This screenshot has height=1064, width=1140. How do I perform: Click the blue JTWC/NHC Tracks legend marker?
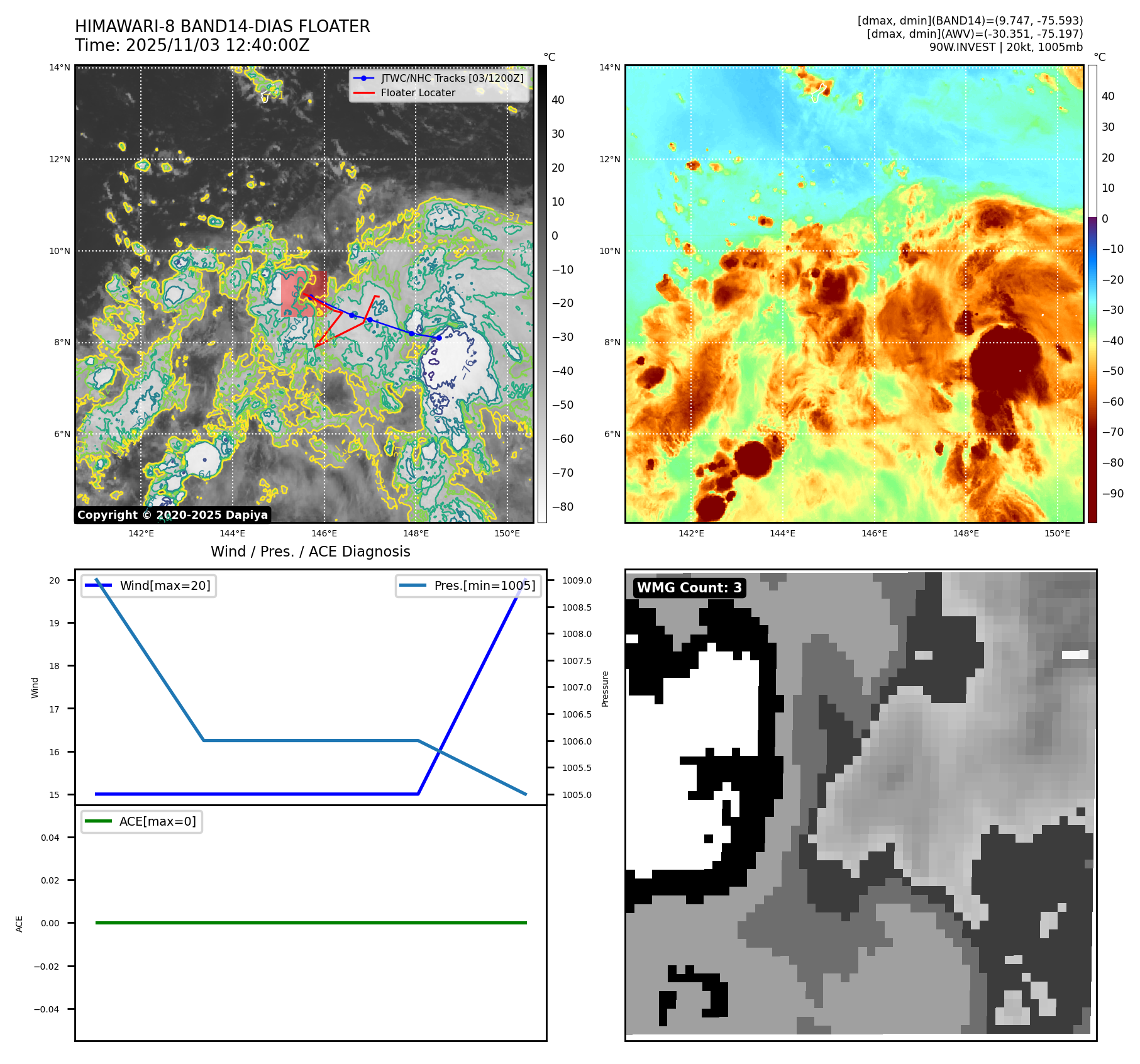point(363,78)
